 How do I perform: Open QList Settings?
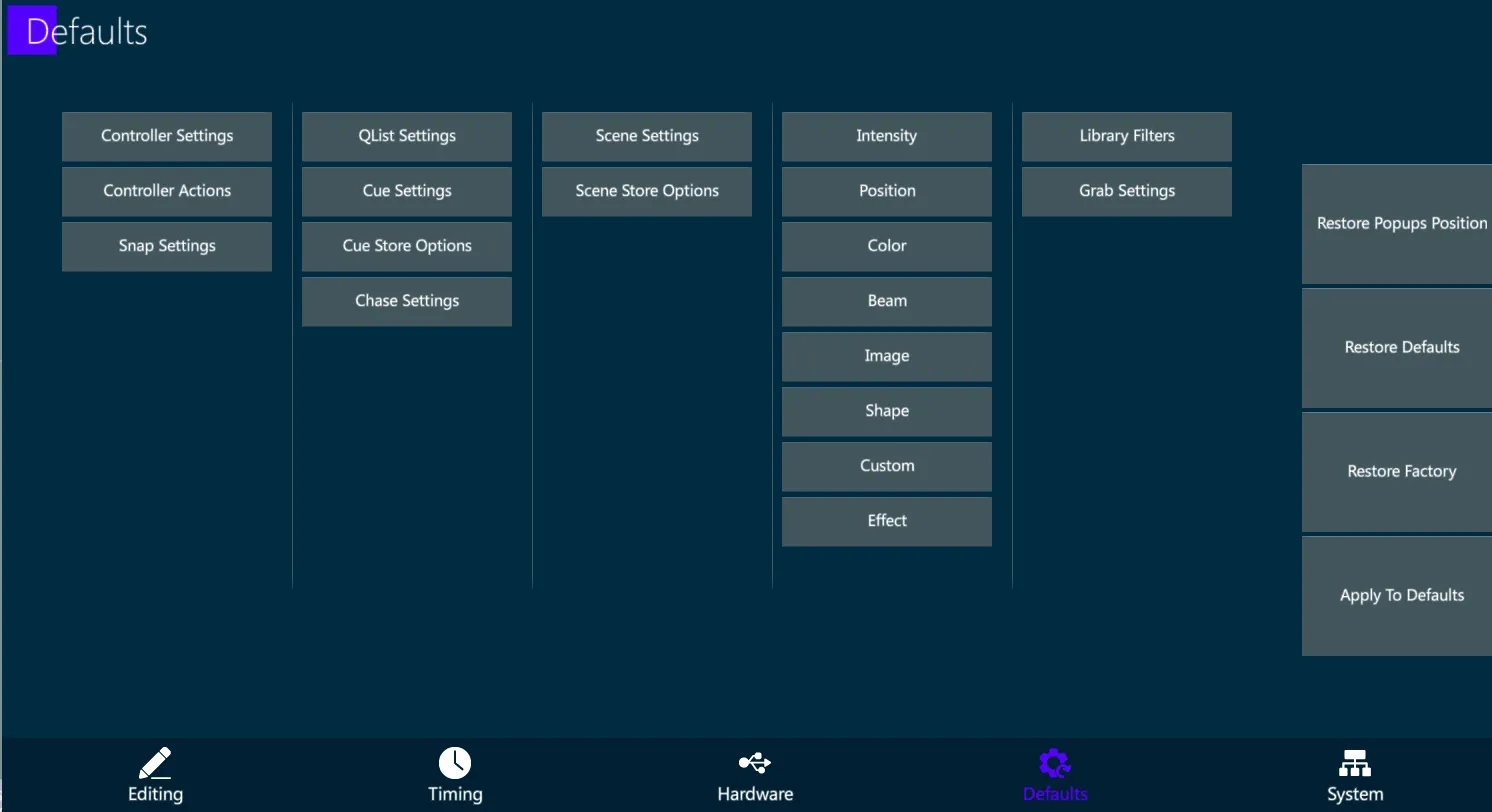pos(407,136)
